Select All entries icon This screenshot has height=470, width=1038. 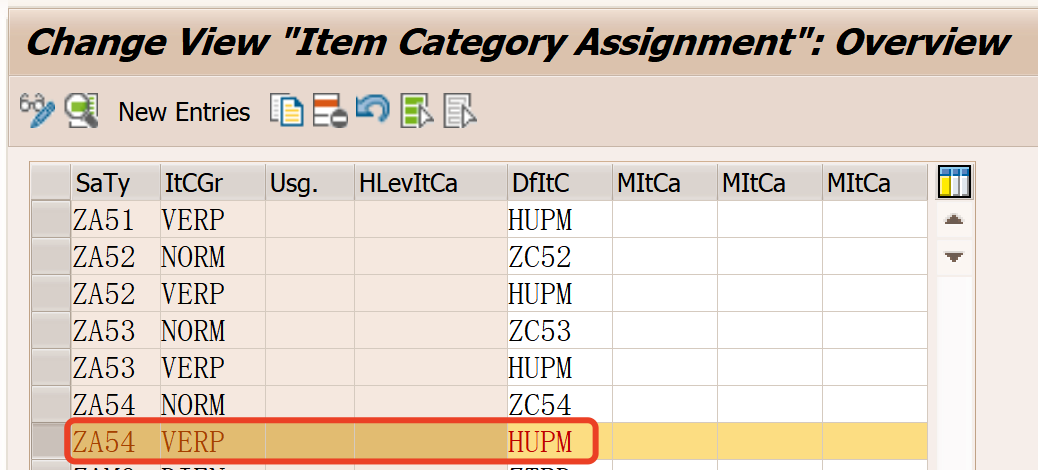tap(417, 111)
